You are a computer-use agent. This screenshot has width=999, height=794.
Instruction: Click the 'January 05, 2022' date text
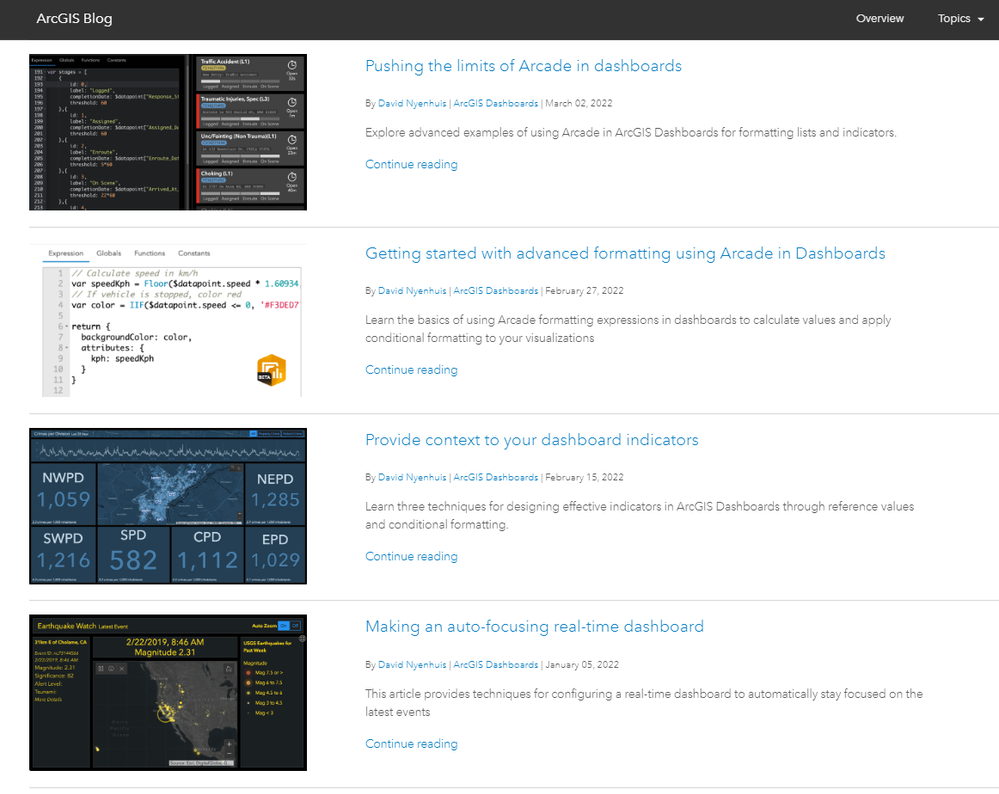(582, 665)
